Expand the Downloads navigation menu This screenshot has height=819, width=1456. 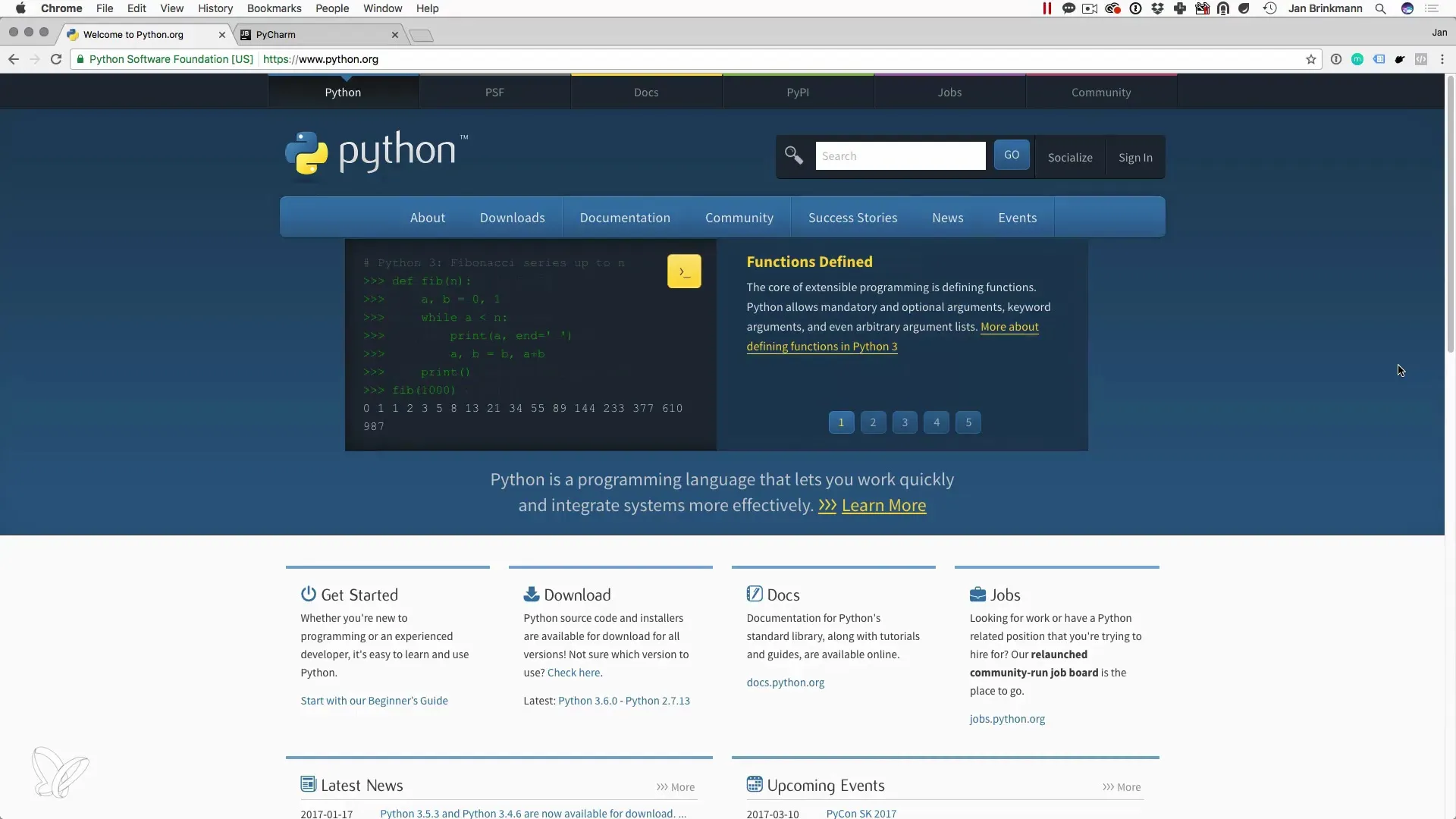coord(513,218)
